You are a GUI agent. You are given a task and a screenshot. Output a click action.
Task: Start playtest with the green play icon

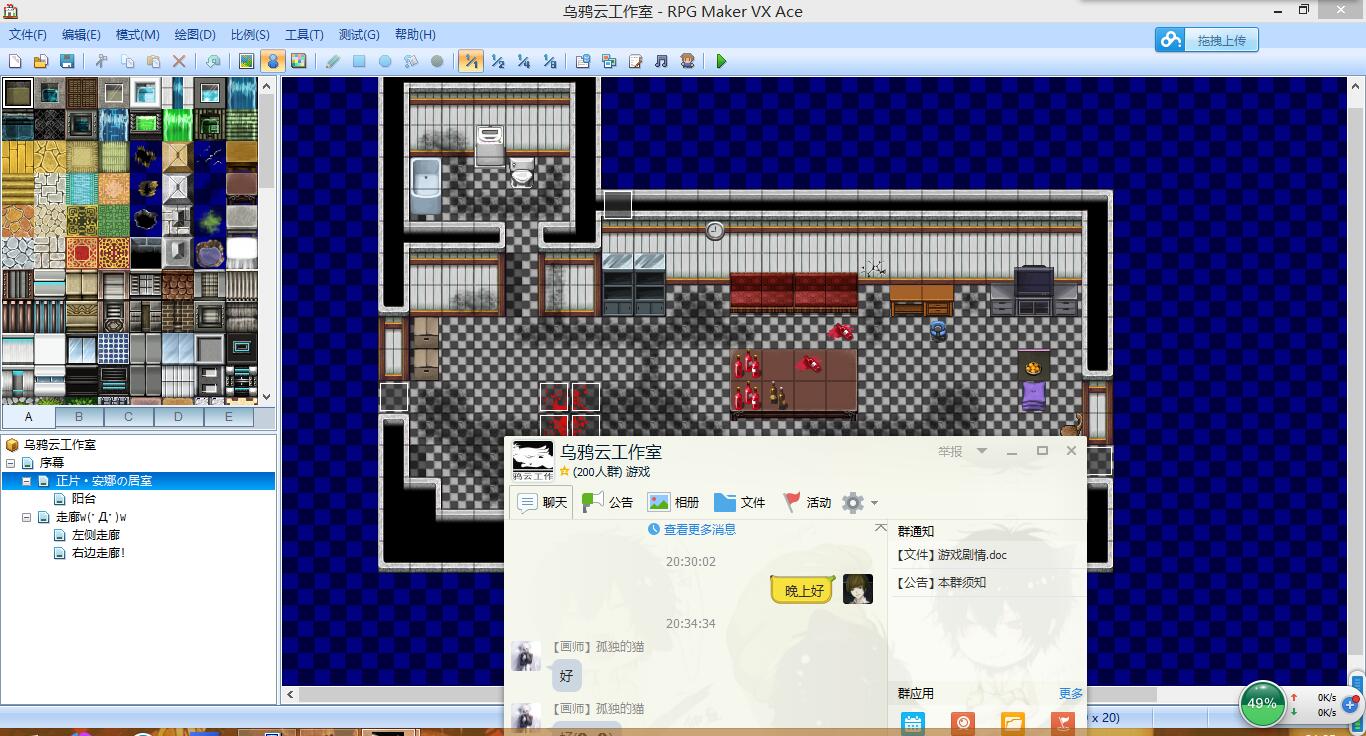(x=721, y=61)
